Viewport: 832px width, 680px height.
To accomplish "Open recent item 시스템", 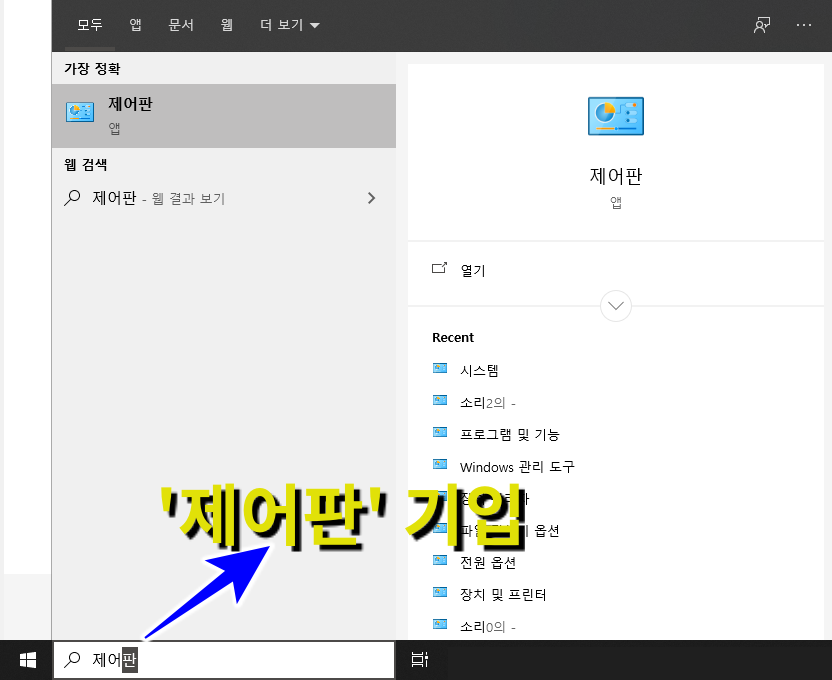I will pos(479,370).
